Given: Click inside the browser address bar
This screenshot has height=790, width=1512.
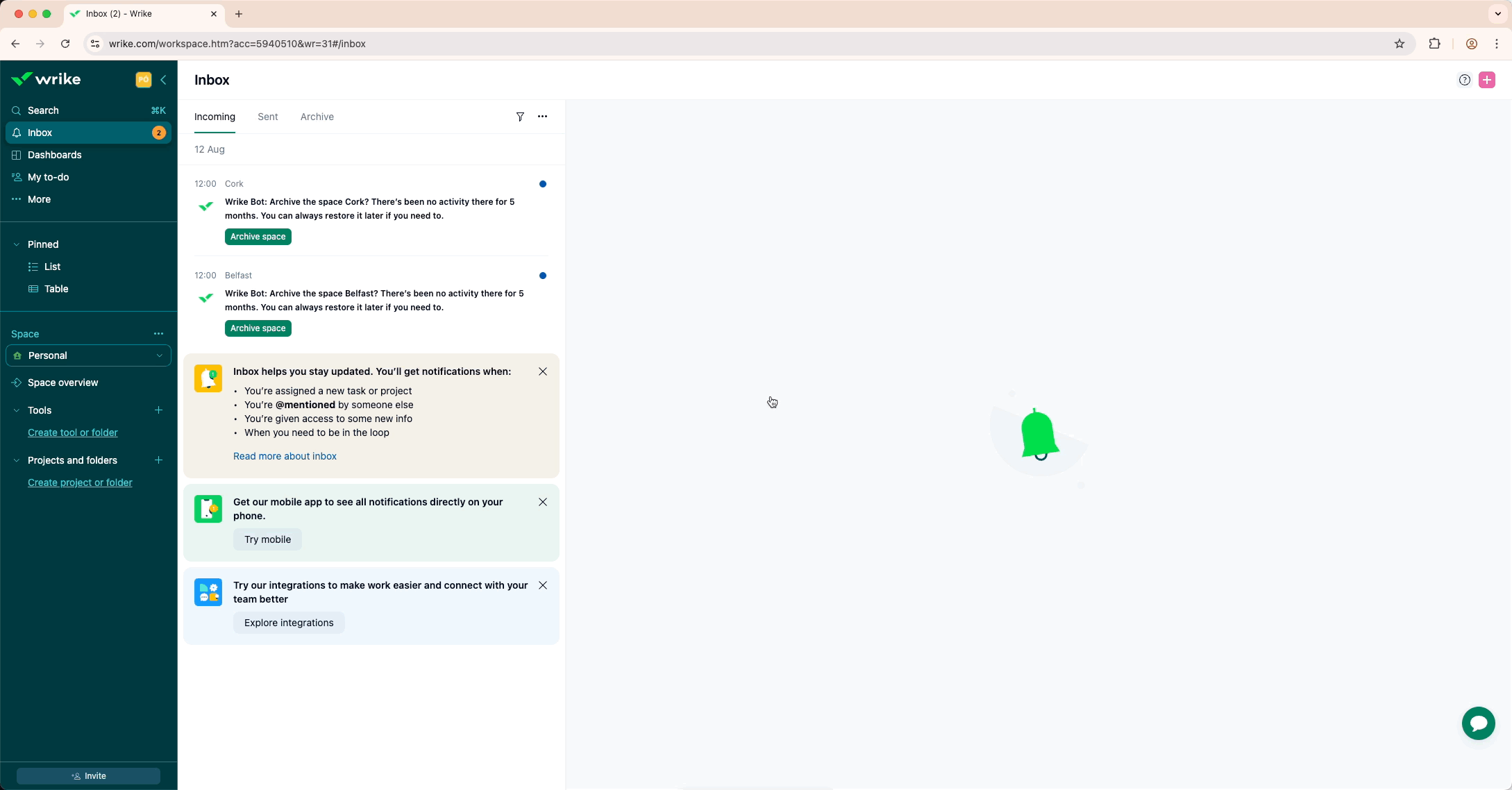Looking at the screenshot, I should point(417,43).
